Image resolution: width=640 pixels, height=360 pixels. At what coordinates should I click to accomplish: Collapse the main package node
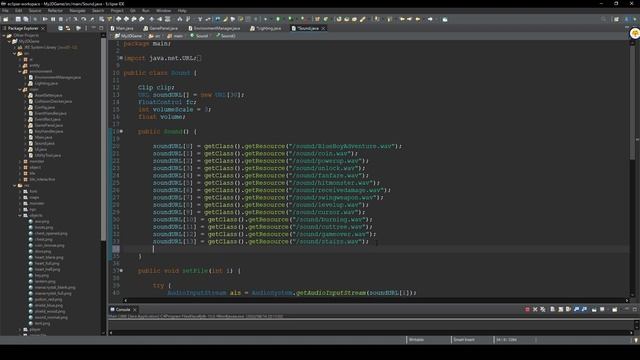(20, 89)
